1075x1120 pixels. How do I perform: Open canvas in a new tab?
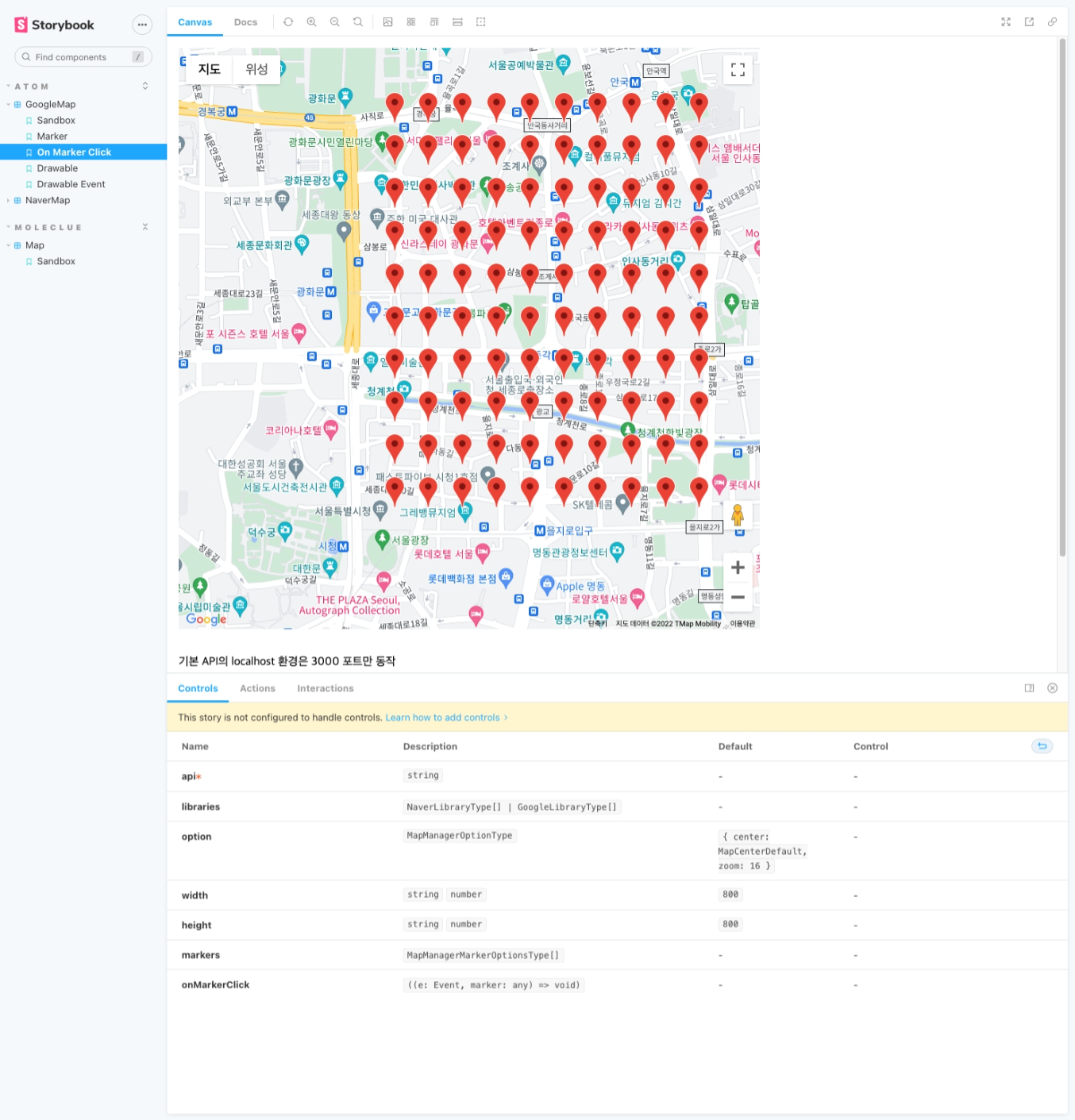pos(1029,22)
